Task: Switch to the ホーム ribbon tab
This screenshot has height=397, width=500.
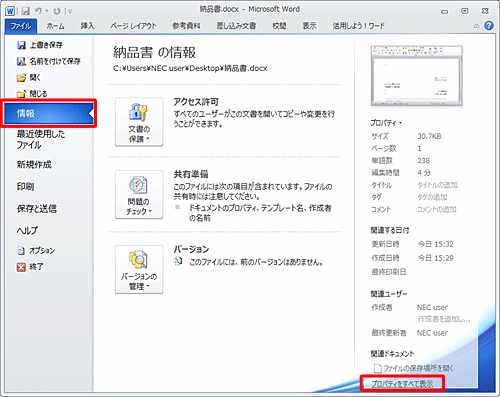Action: coord(55,26)
